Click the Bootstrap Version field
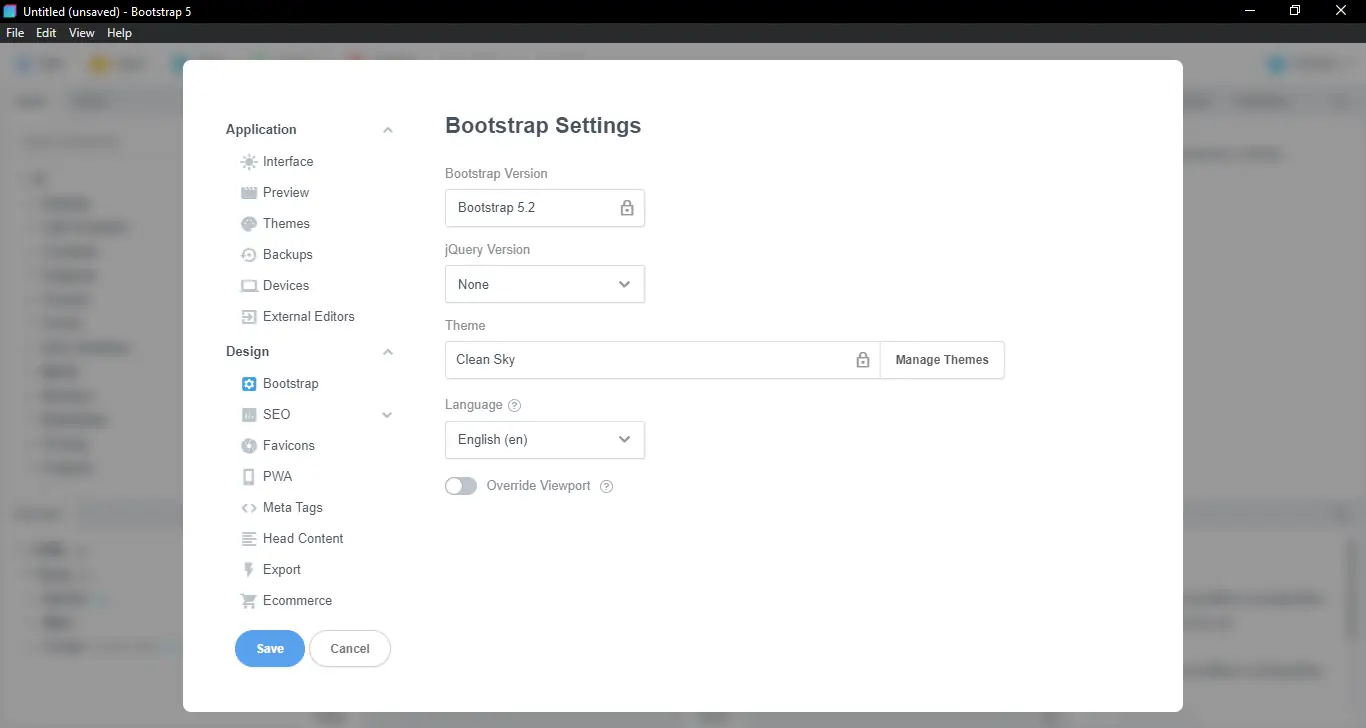Image resolution: width=1366 pixels, height=728 pixels. point(545,208)
